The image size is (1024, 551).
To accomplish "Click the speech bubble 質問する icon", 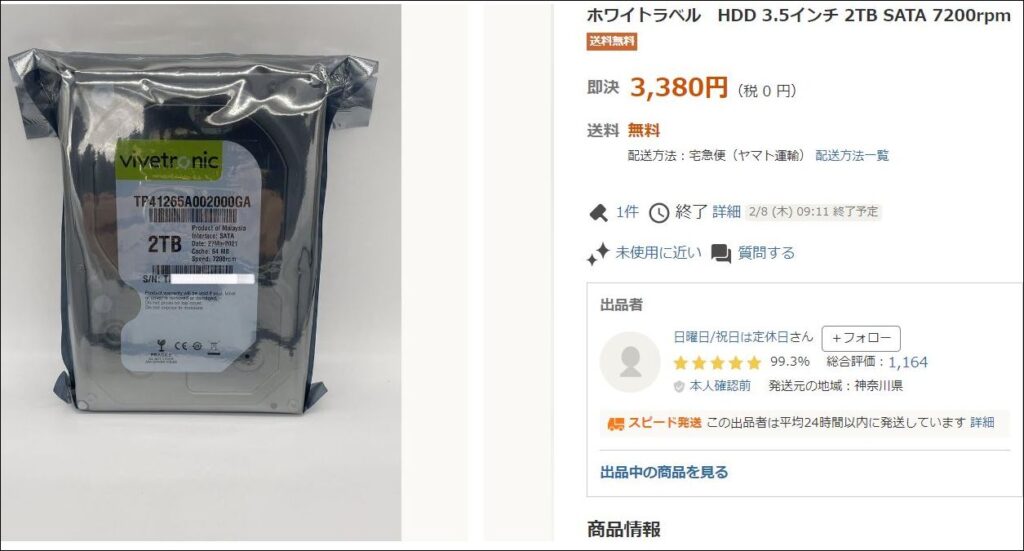I will point(721,254).
